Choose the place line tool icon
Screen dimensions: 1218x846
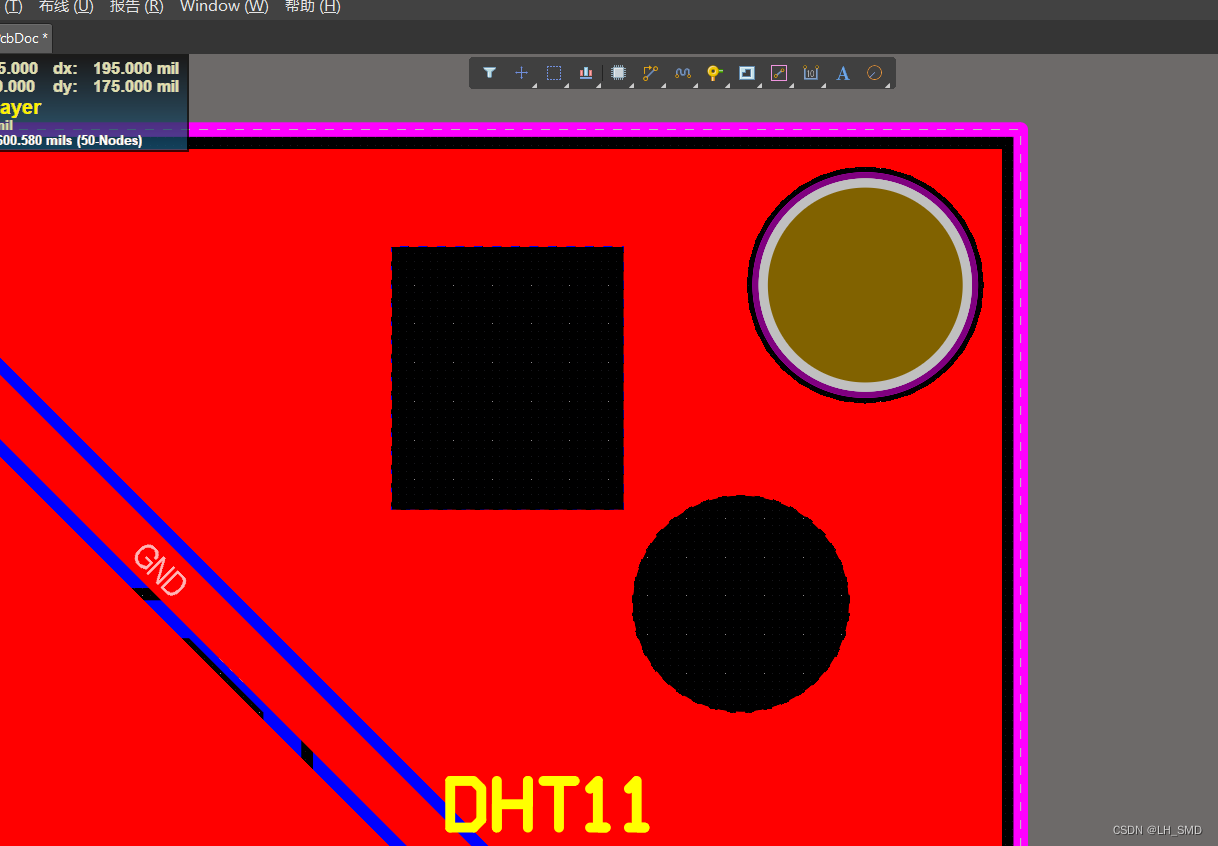(x=779, y=73)
